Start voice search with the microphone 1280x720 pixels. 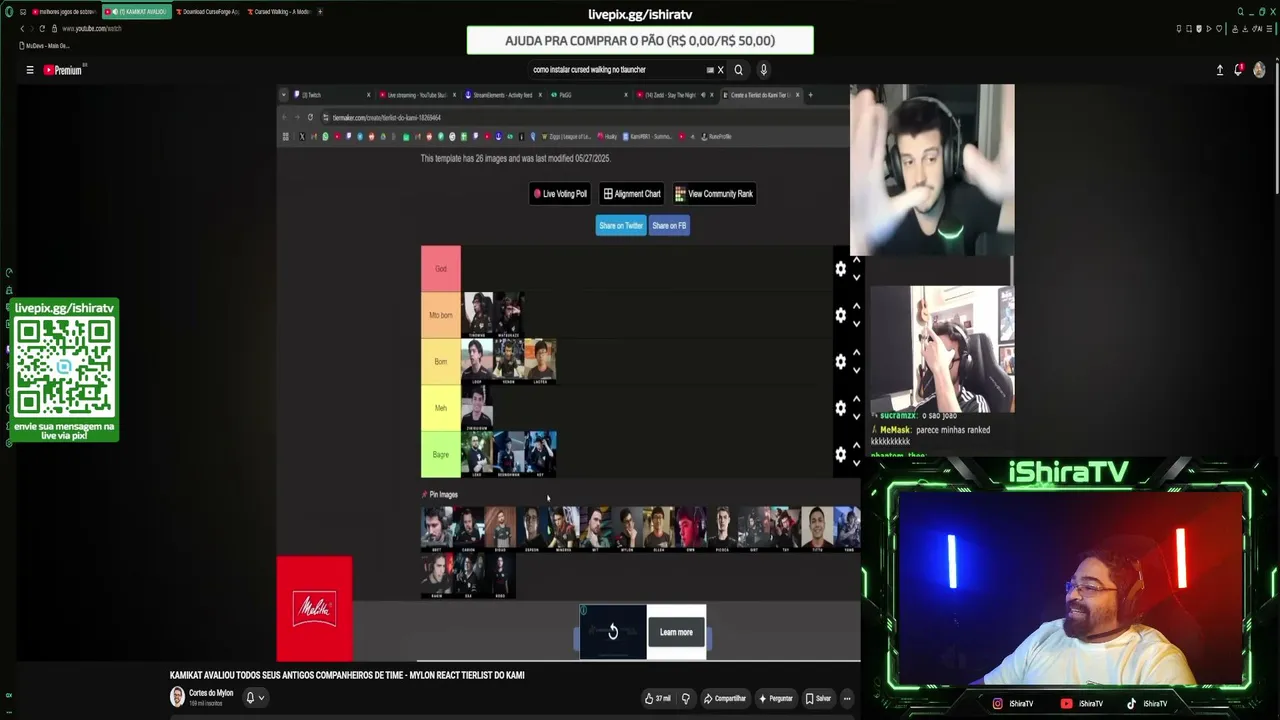(x=763, y=70)
